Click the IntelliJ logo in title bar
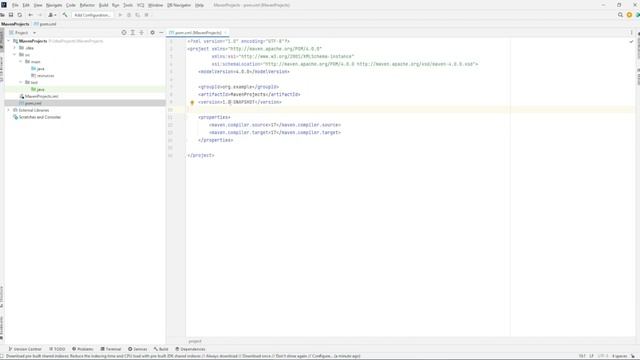The width and height of the screenshot is (640, 360). click(x=4, y=5)
